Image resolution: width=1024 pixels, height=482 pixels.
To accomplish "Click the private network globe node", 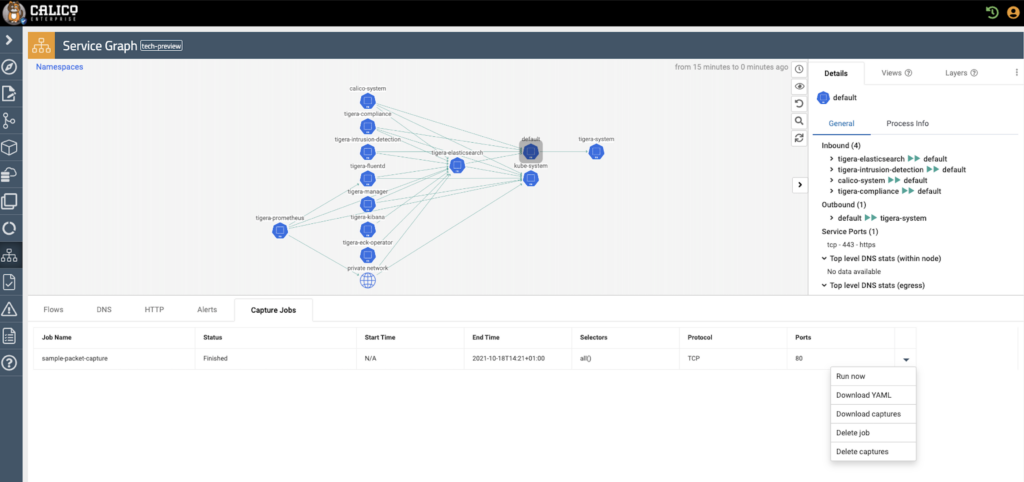I will click(x=368, y=281).
